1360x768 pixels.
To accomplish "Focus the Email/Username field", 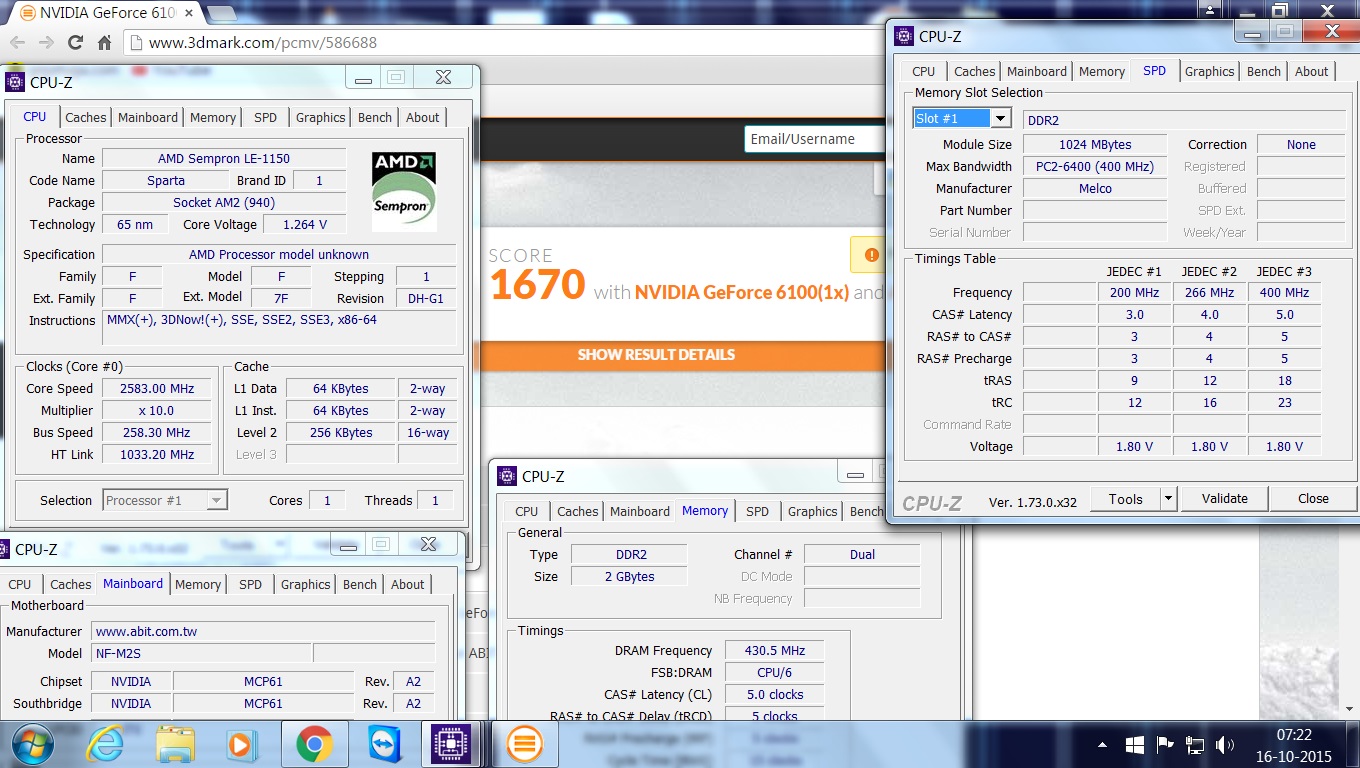I will click(814, 139).
